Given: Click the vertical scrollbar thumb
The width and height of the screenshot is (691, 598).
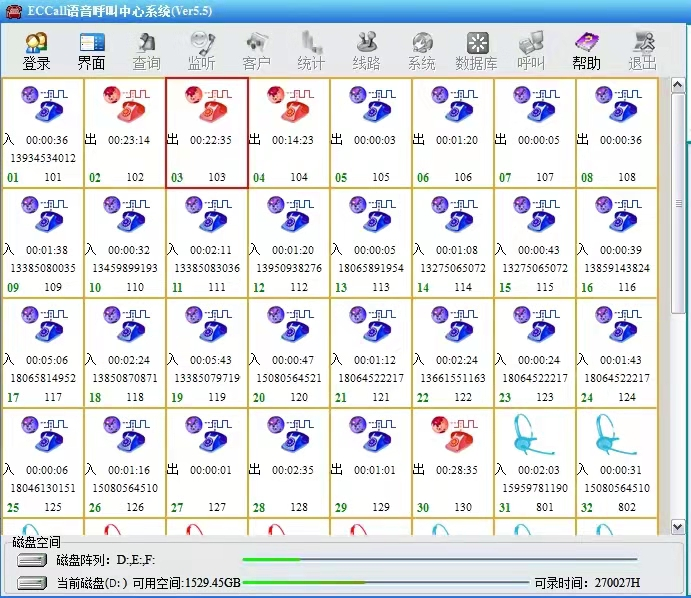Looking at the screenshot, I should tap(678, 204).
